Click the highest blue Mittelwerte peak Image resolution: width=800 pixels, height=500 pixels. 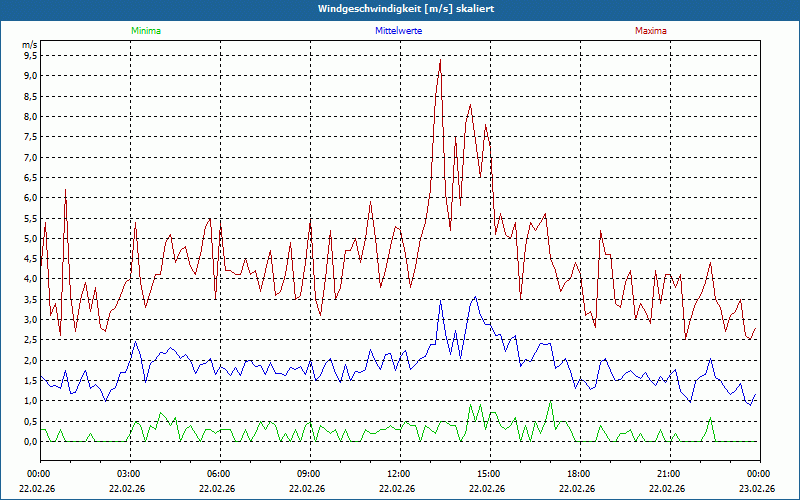point(476,297)
